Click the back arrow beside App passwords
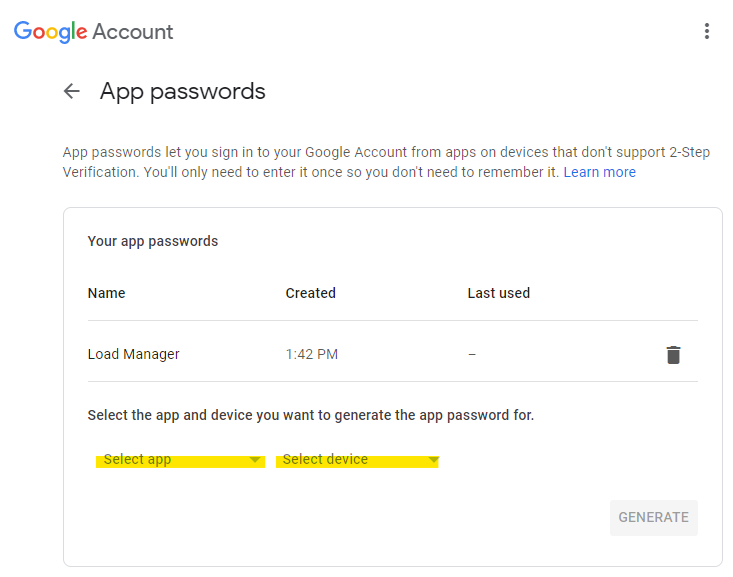 tap(72, 91)
